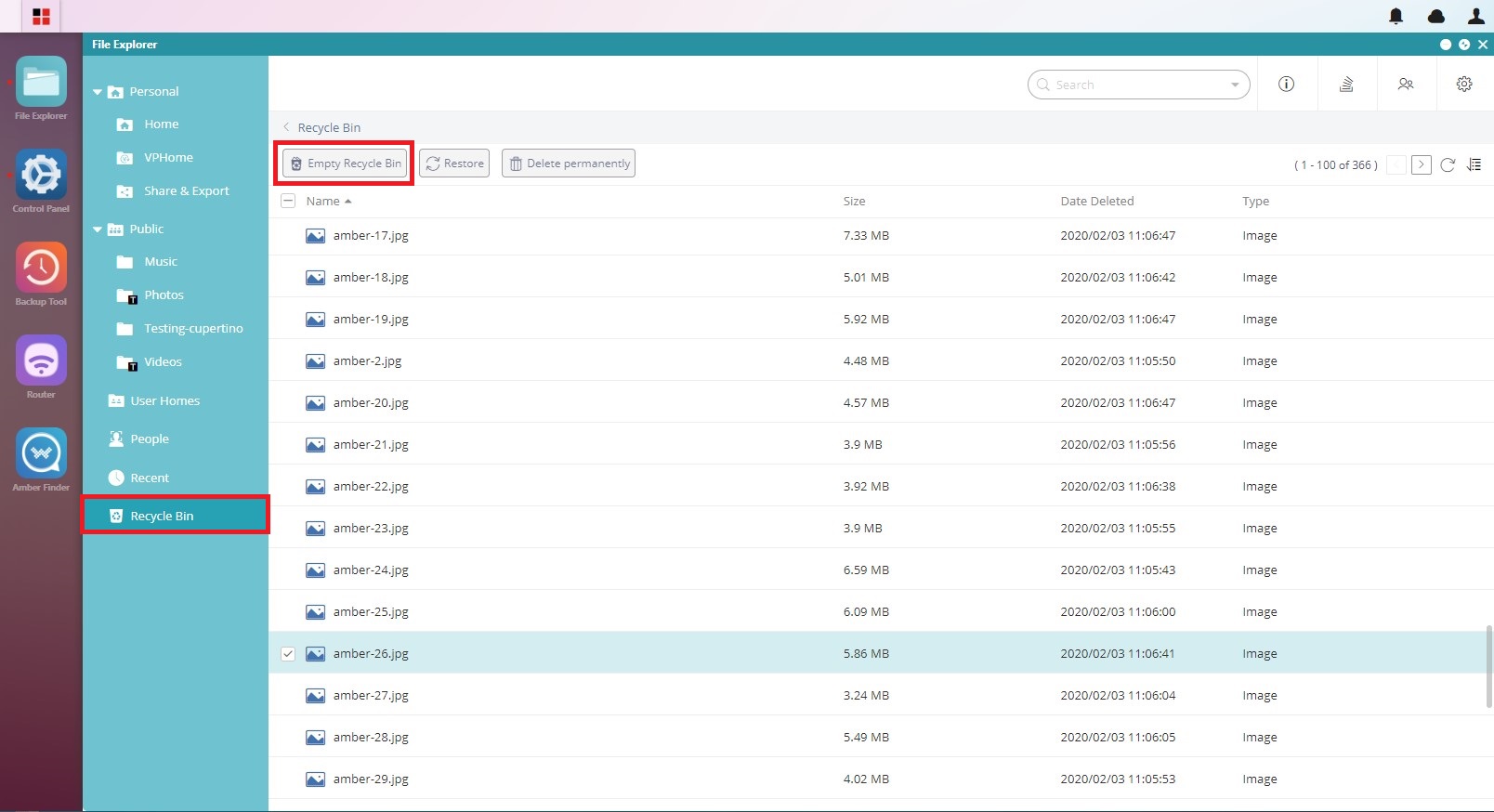Launch the Backup Tool app
Screen dimensions: 1494x812
(x=41, y=268)
